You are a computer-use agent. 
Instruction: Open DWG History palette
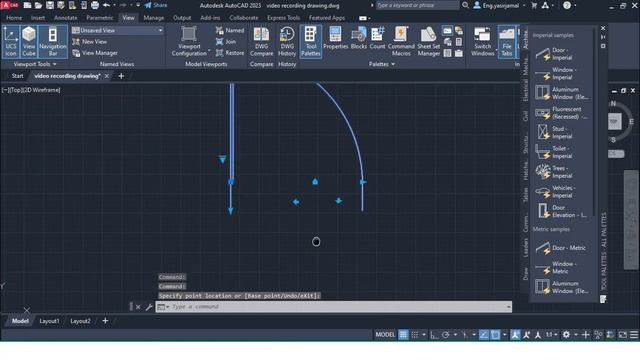point(287,41)
